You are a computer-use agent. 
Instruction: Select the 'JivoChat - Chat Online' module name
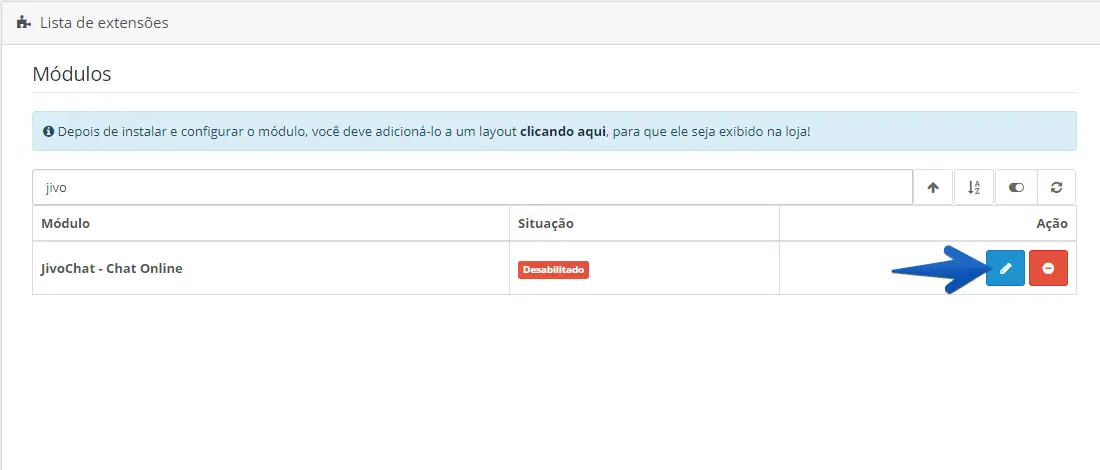pos(112,268)
